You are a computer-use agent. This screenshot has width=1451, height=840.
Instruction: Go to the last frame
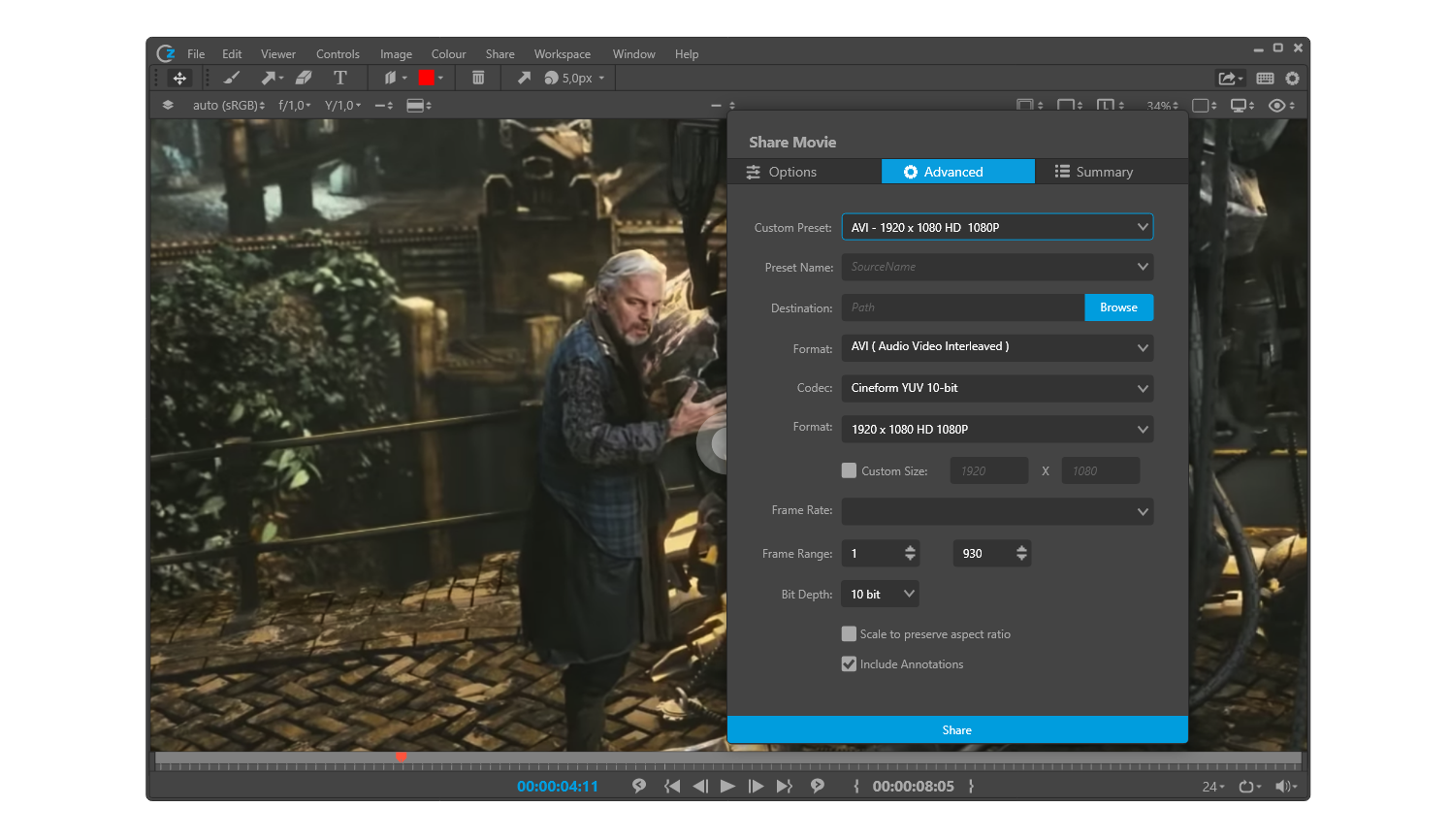click(x=785, y=787)
